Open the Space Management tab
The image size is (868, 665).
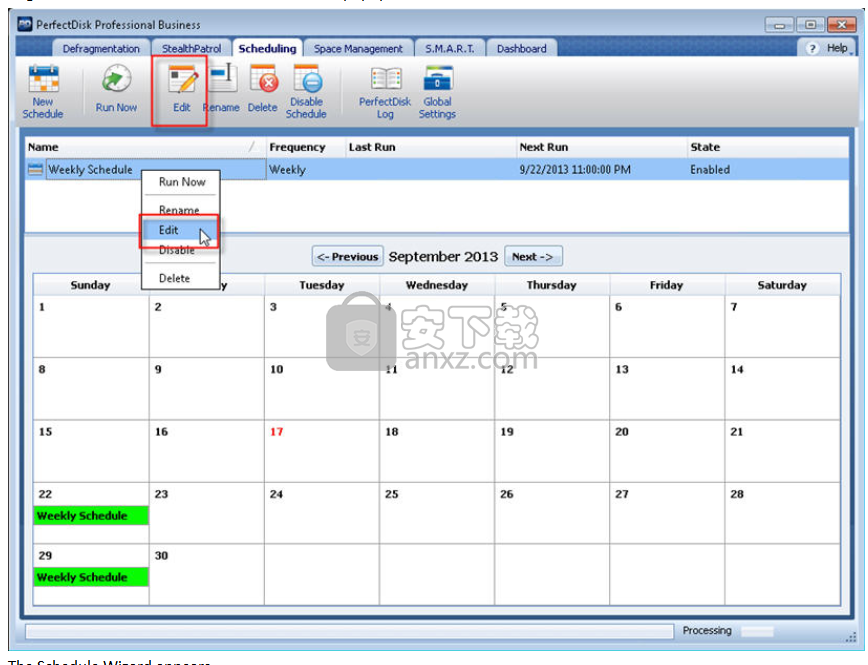(359, 49)
